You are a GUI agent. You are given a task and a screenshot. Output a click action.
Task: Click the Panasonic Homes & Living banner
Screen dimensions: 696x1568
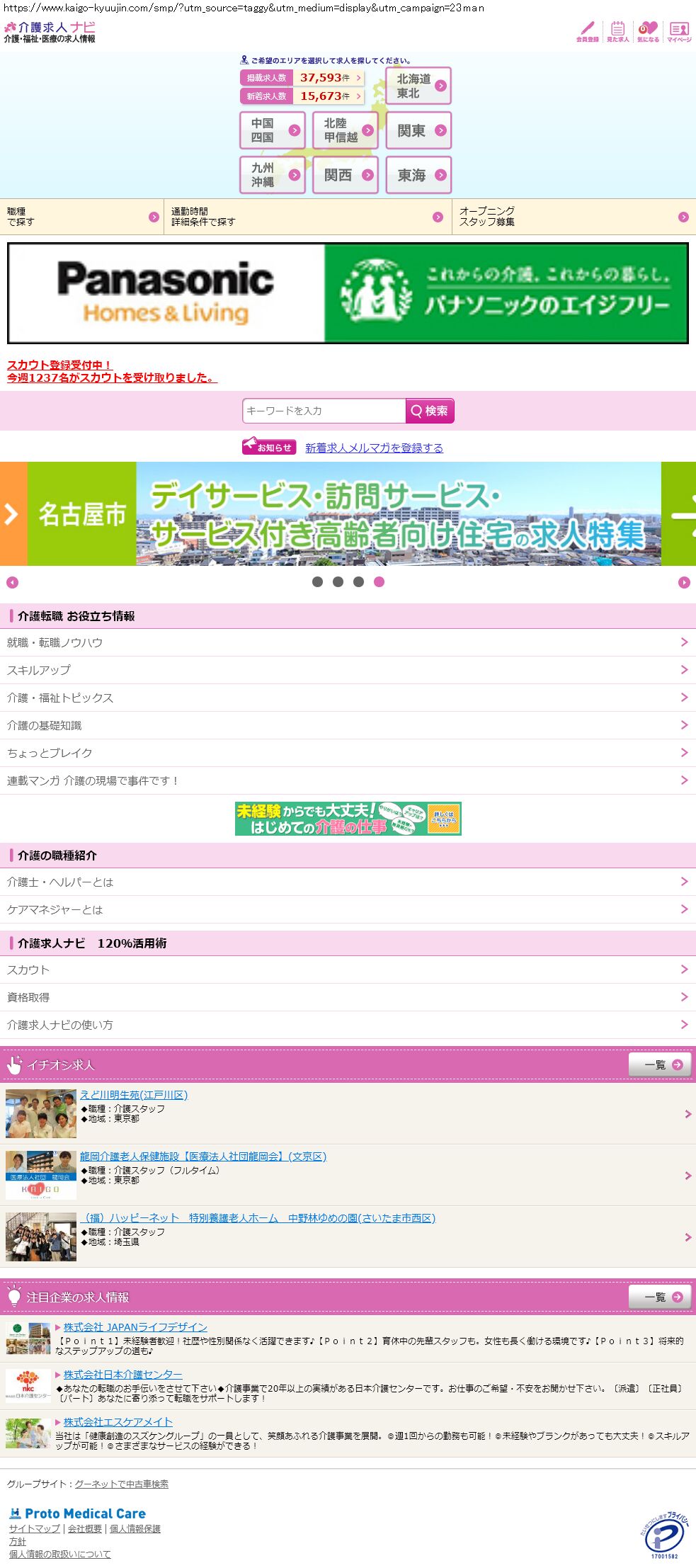point(348,293)
